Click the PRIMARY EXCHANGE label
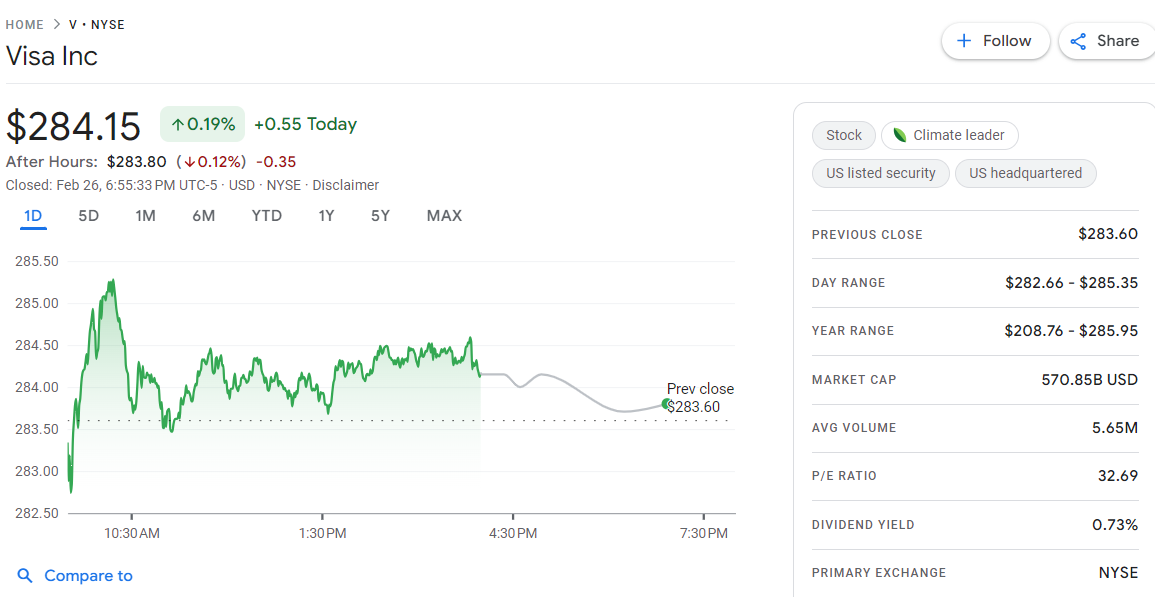The width and height of the screenshot is (1155, 597). click(879, 573)
